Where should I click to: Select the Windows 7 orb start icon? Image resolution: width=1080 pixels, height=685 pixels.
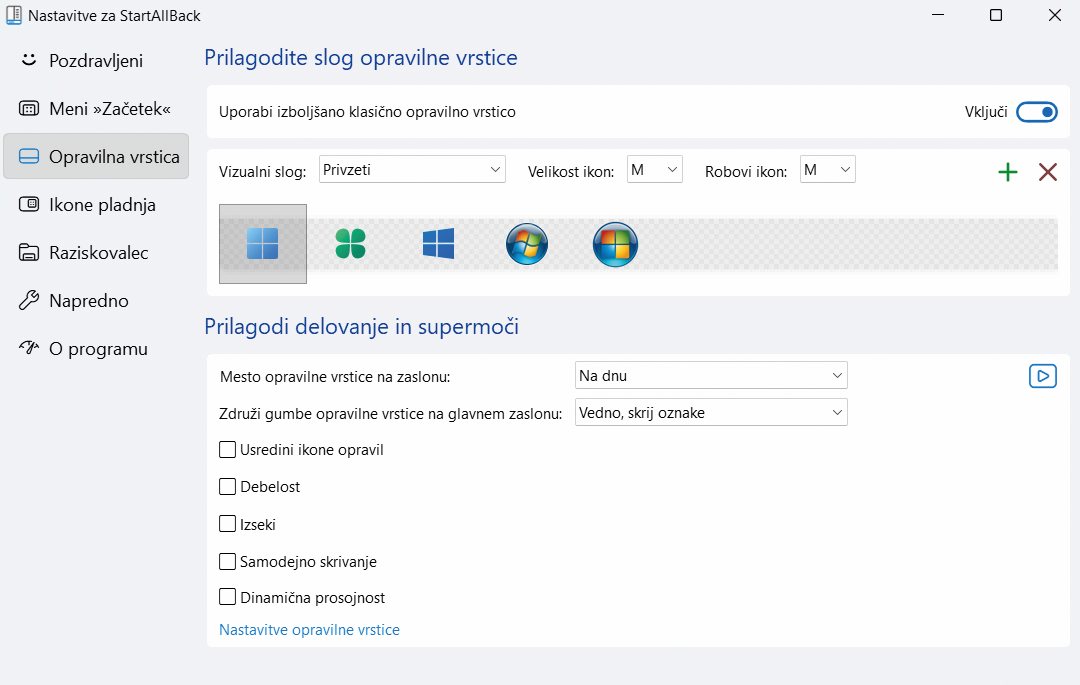(x=527, y=244)
